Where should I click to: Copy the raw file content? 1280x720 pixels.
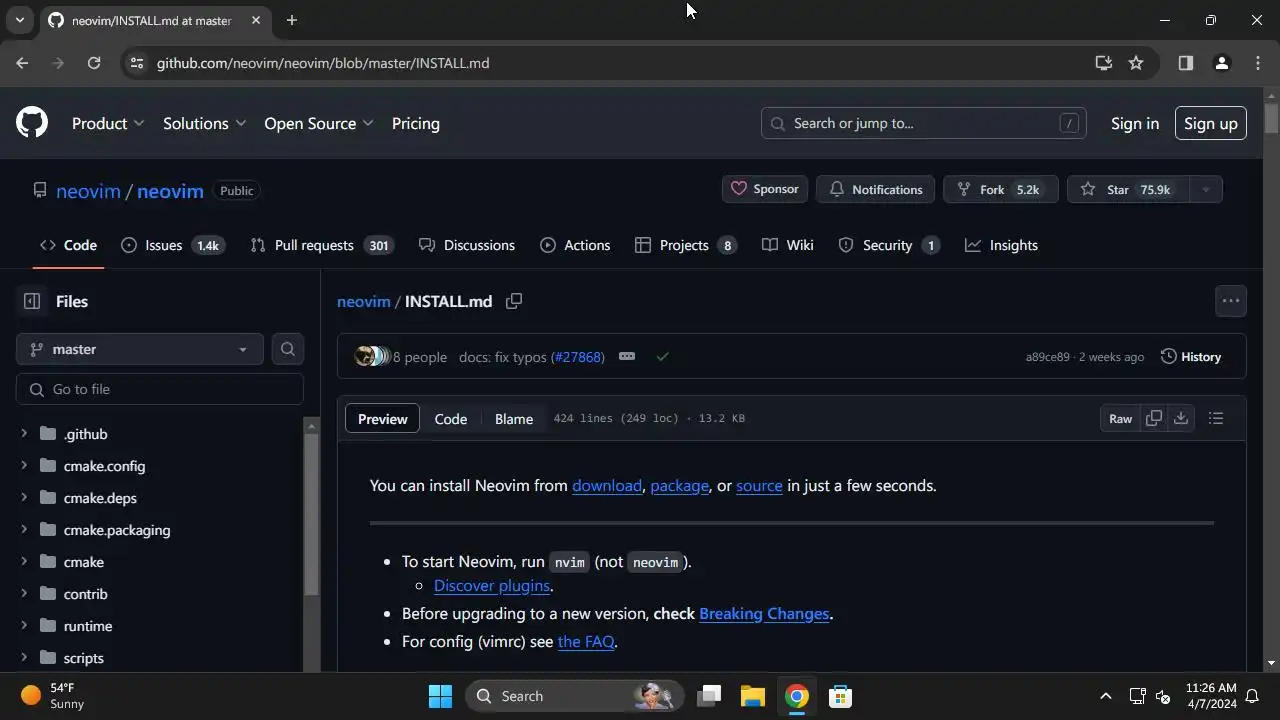click(x=1154, y=418)
